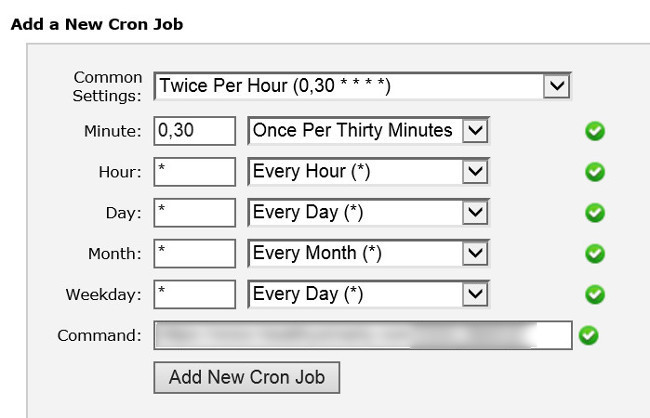Screen dimensions: 650x418
Task: Click the green checkmark beside Month row
Action: [x=595, y=254]
